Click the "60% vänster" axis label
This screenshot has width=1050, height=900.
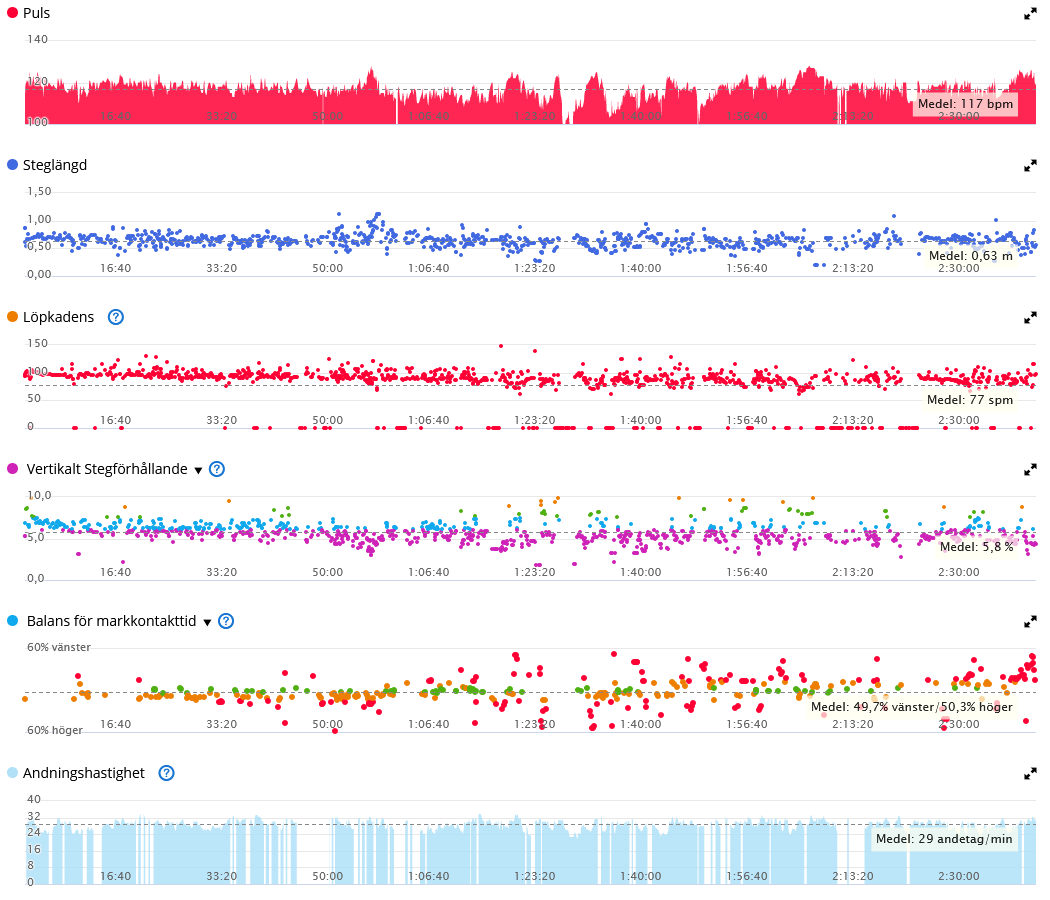click(59, 648)
